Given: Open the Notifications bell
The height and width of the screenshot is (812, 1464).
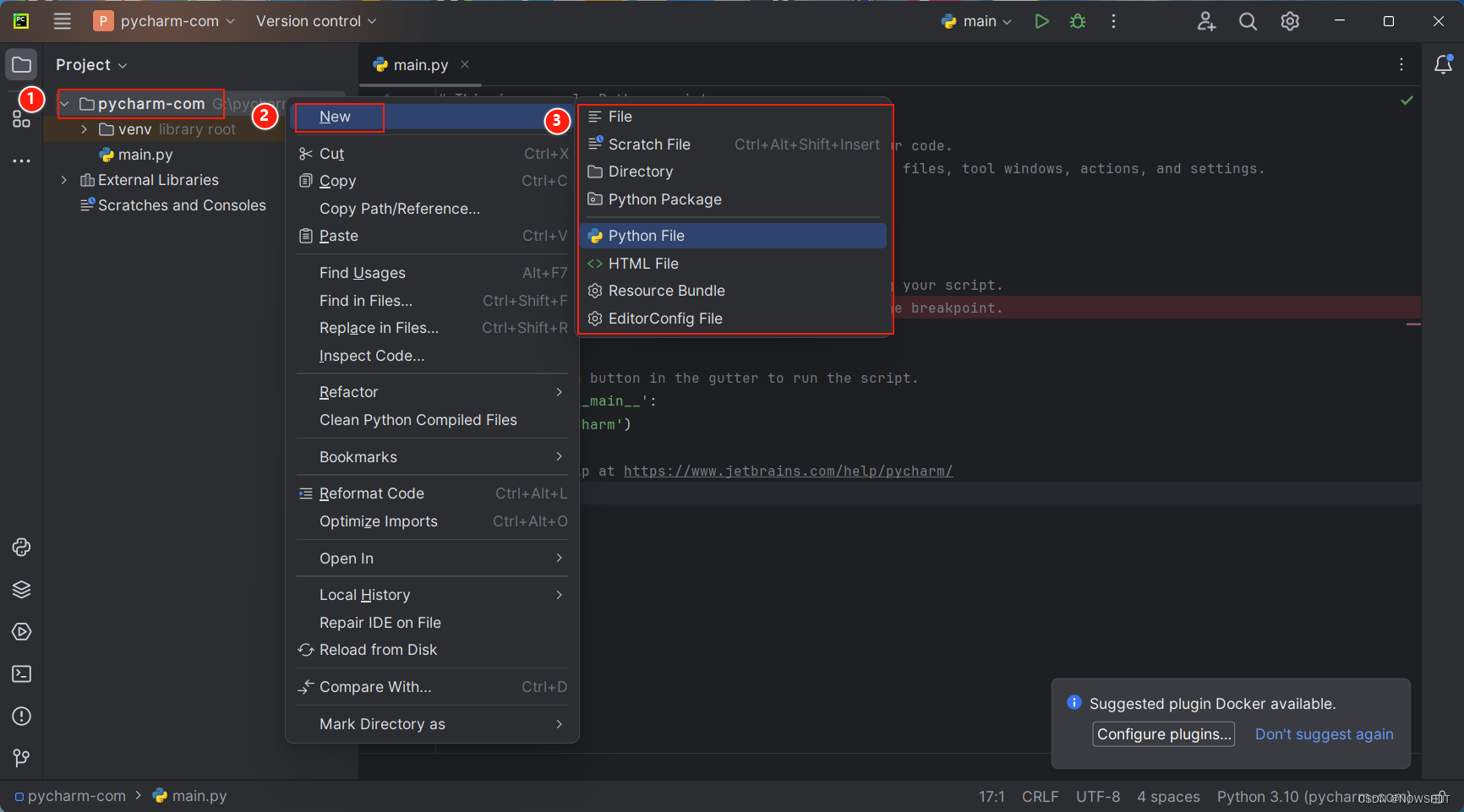Looking at the screenshot, I should click(x=1444, y=64).
